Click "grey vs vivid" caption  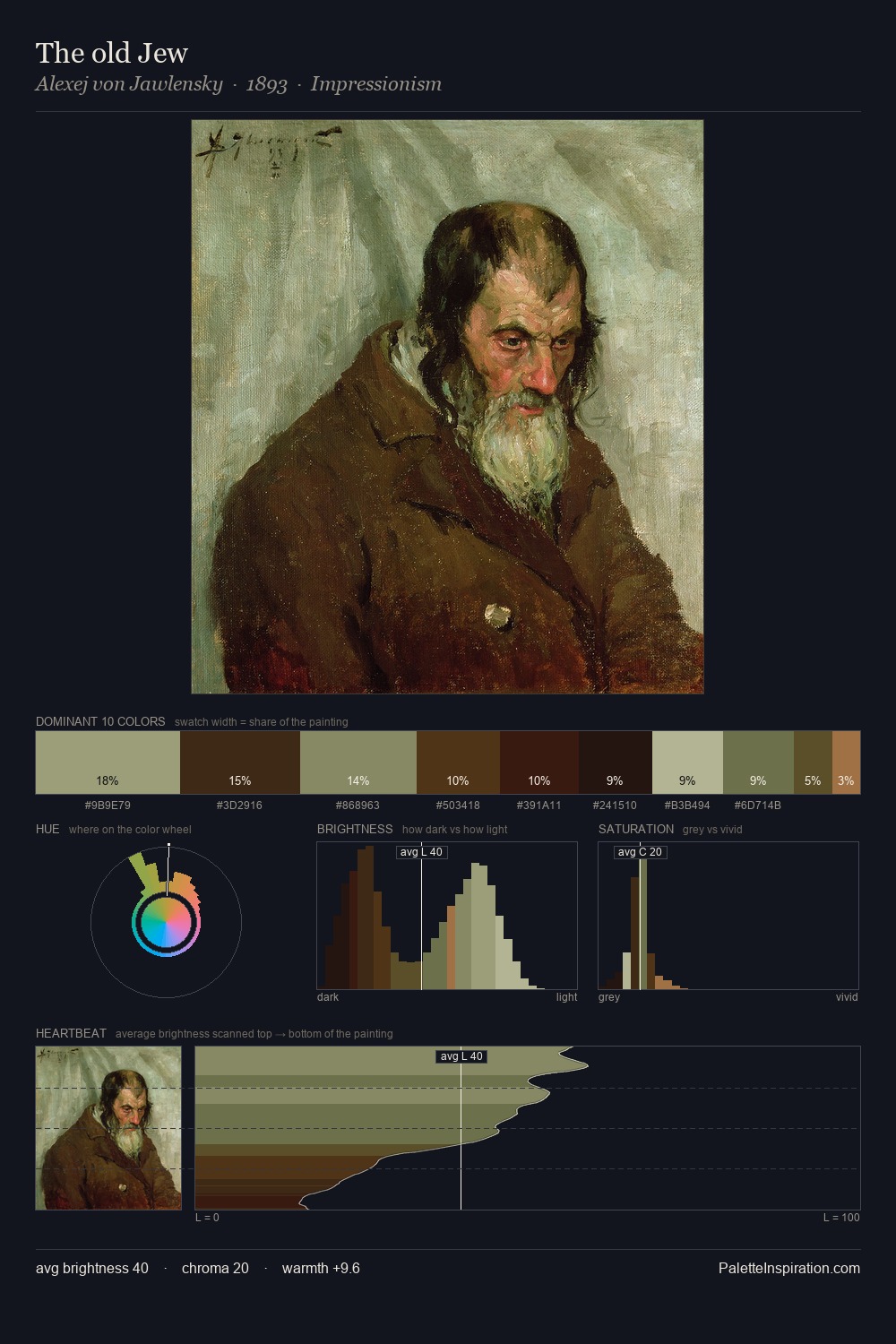point(712,830)
